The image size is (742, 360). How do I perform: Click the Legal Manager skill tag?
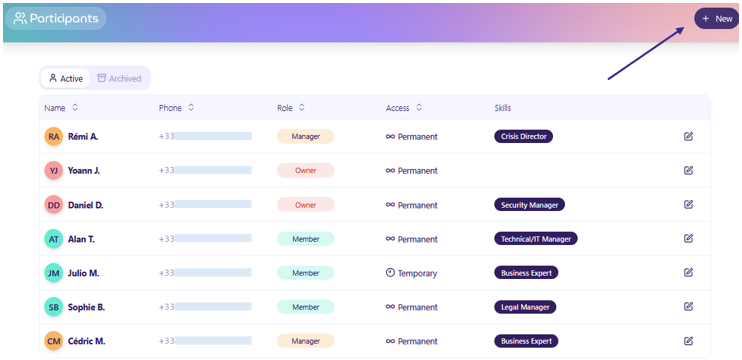tap(525, 307)
